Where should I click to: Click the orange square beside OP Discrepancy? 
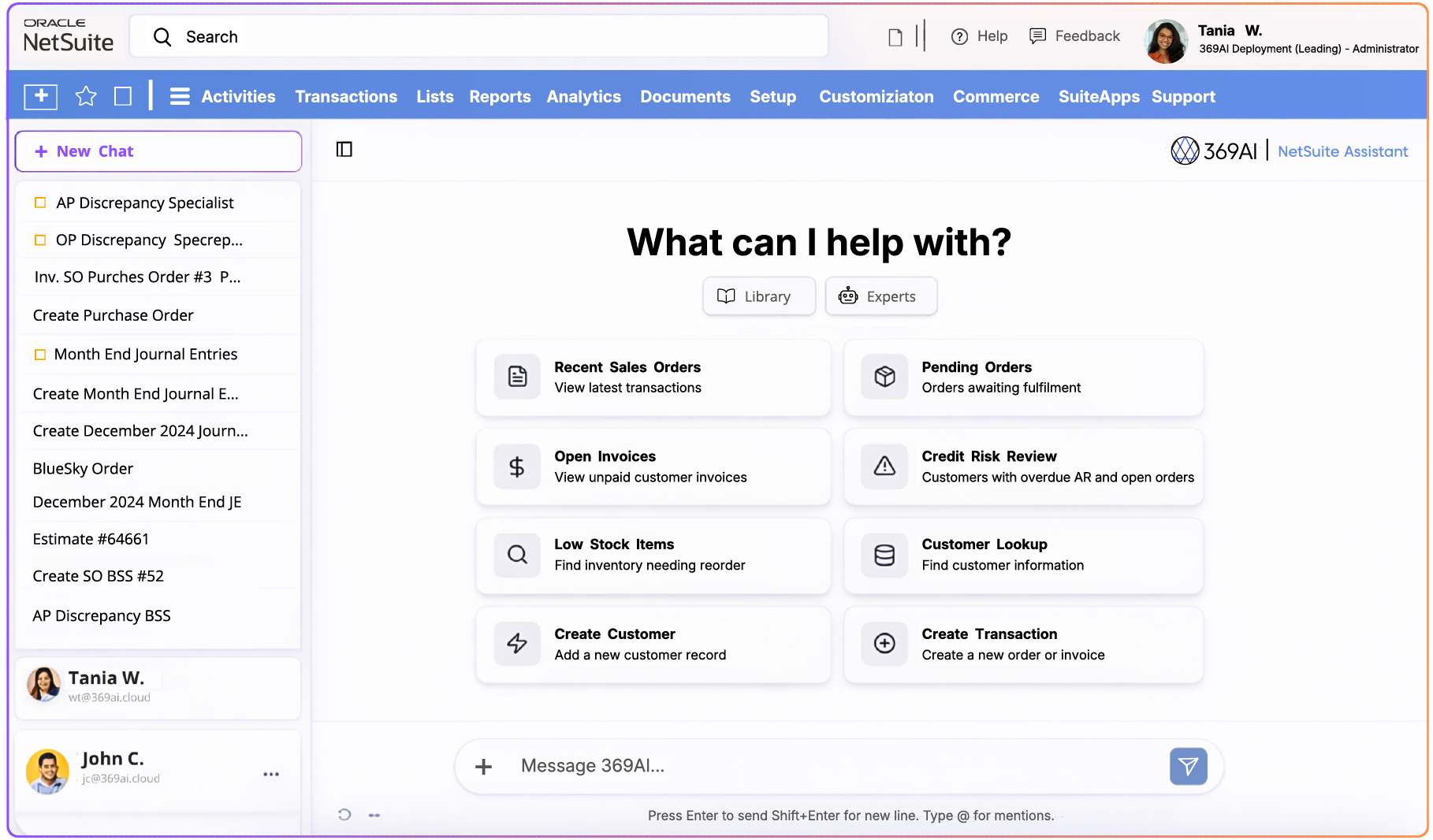40,240
